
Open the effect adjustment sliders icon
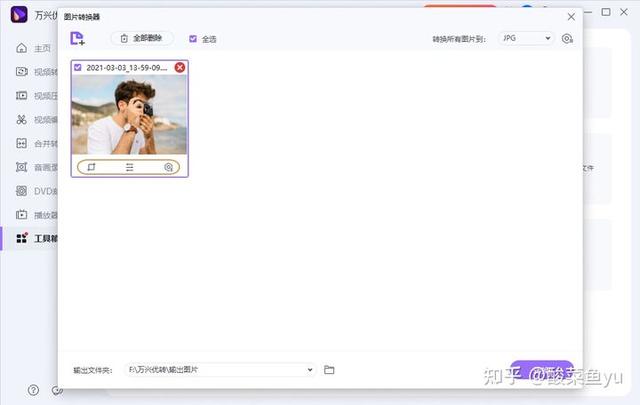click(x=130, y=167)
